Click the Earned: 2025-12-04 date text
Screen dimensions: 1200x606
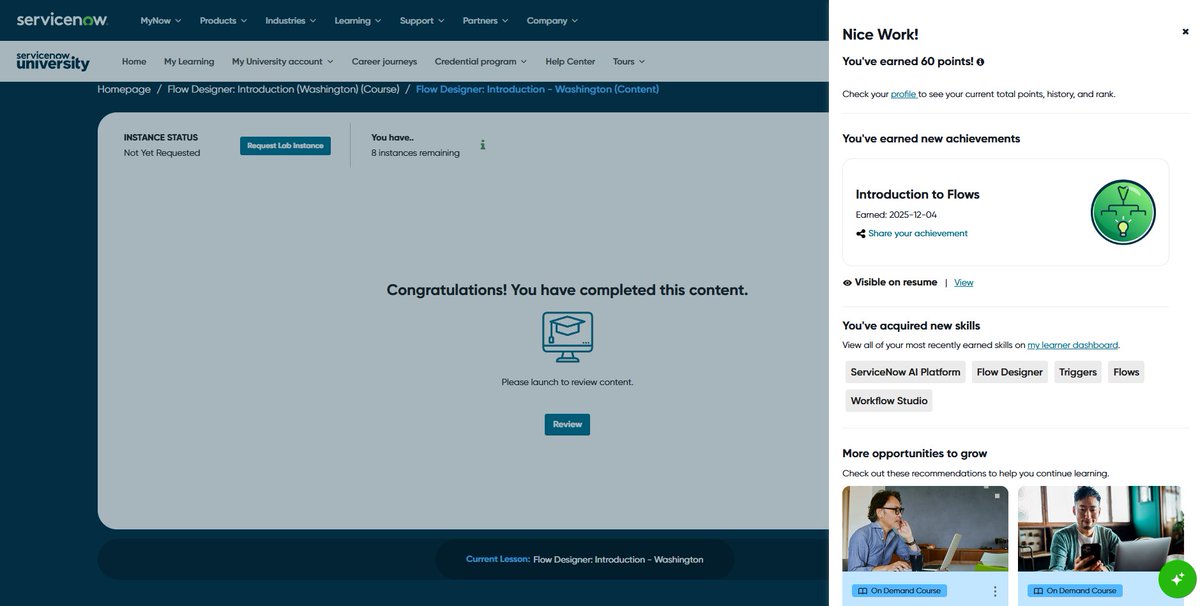(896, 215)
